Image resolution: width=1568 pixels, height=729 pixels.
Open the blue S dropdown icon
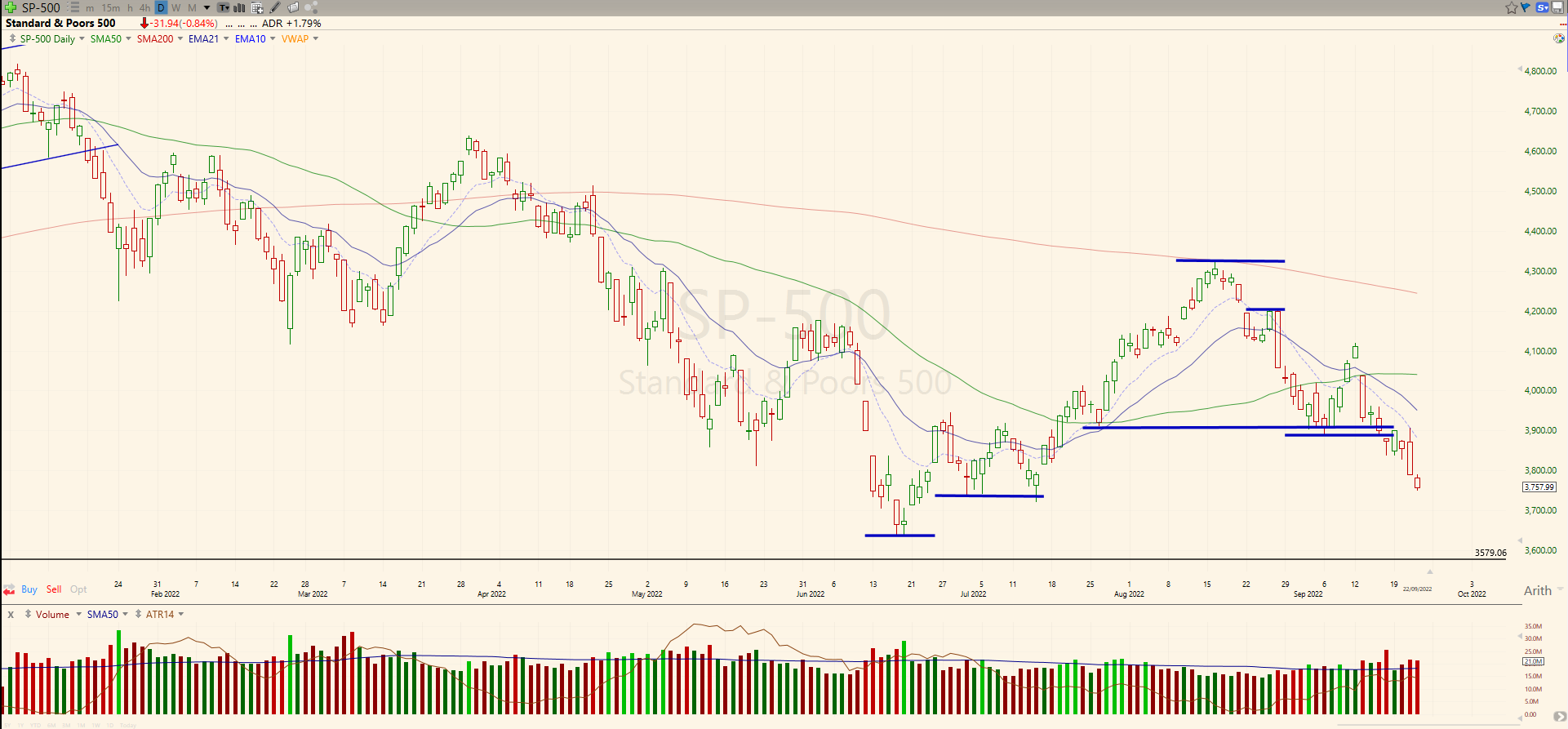pyautogui.click(x=1543, y=7)
